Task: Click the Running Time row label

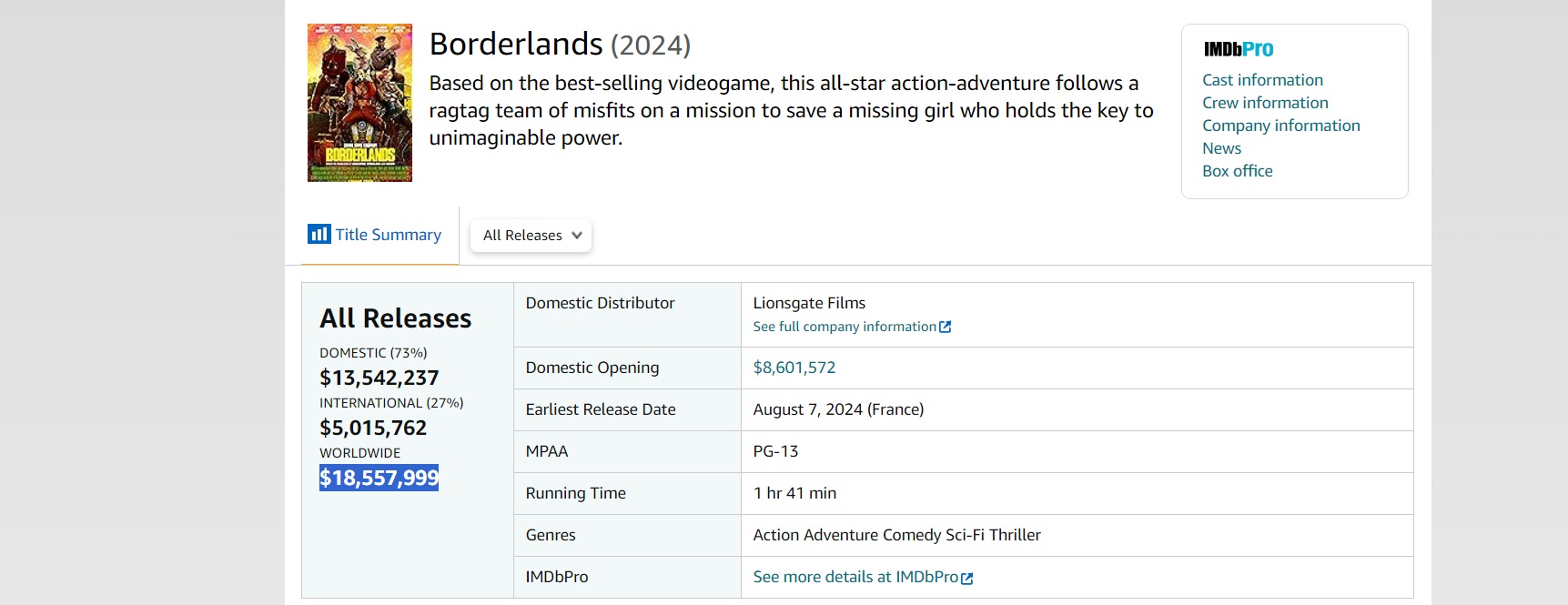Action: click(x=575, y=493)
